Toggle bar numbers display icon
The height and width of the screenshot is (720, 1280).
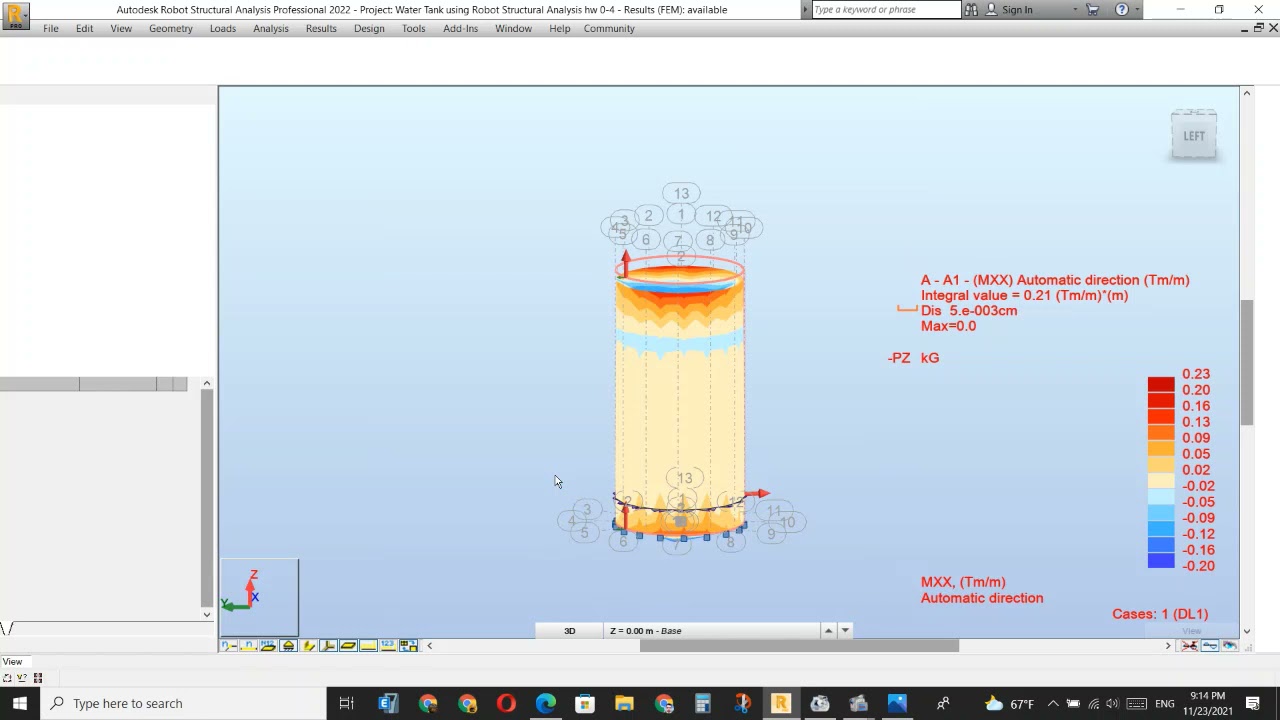[x=248, y=646]
